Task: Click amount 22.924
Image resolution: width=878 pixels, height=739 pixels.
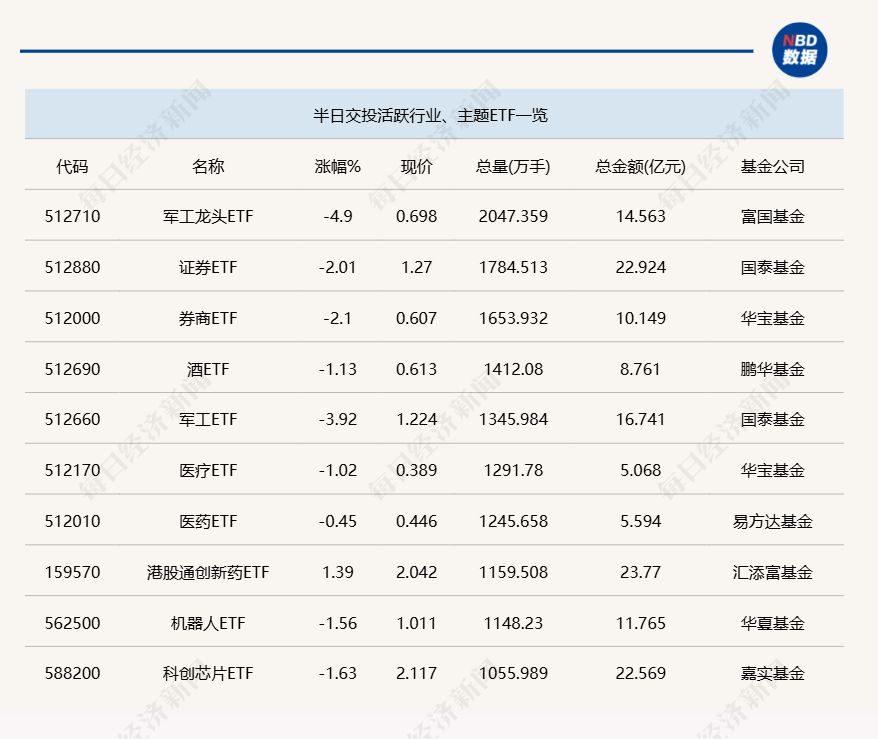Action: coord(641,267)
